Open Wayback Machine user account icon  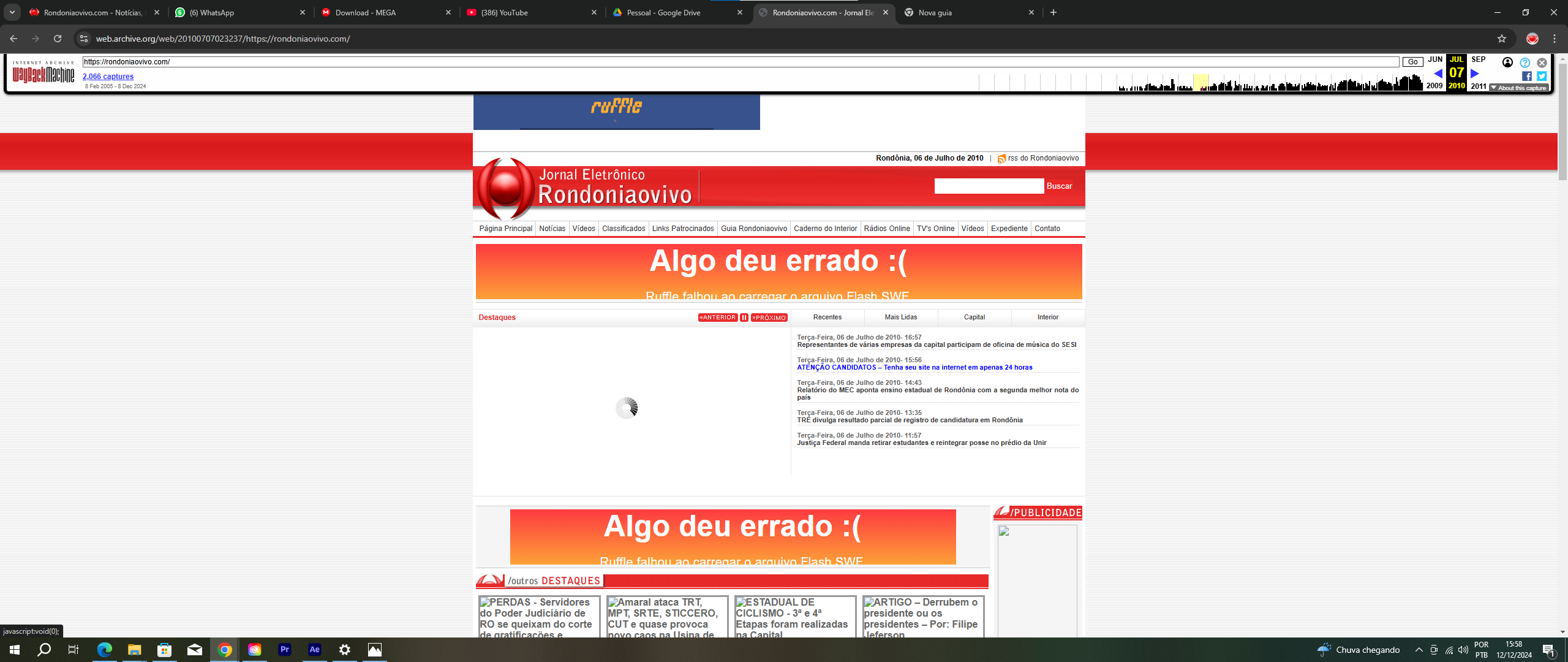(1507, 63)
